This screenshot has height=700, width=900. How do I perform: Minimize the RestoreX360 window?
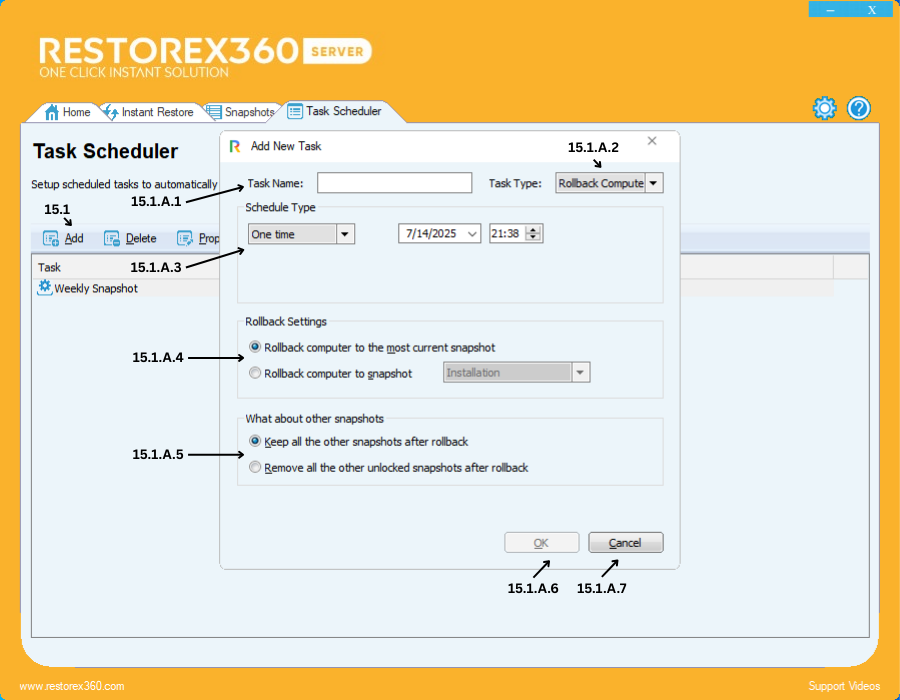point(830,10)
